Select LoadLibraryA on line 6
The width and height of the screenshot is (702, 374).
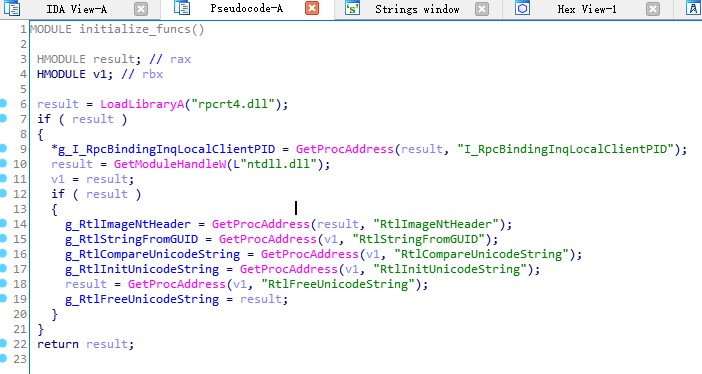click(x=142, y=104)
